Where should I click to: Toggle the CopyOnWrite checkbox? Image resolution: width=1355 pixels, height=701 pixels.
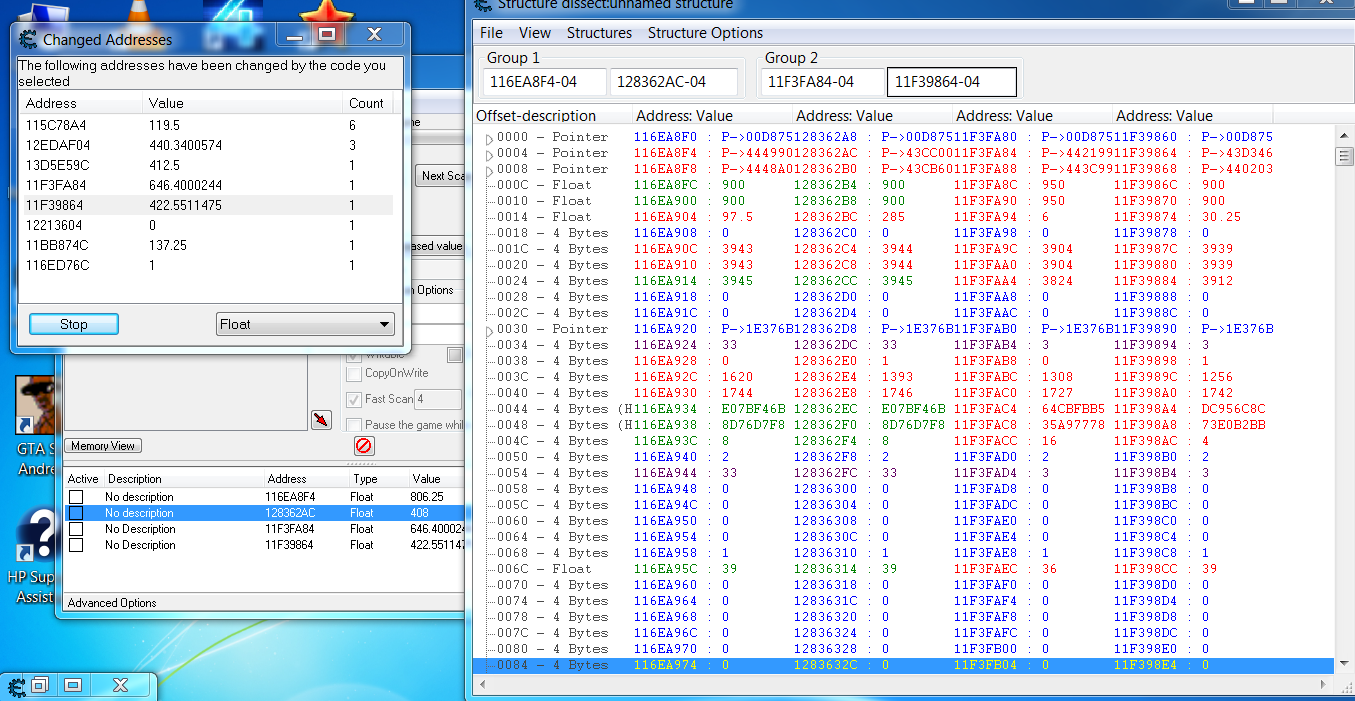click(x=353, y=374)
